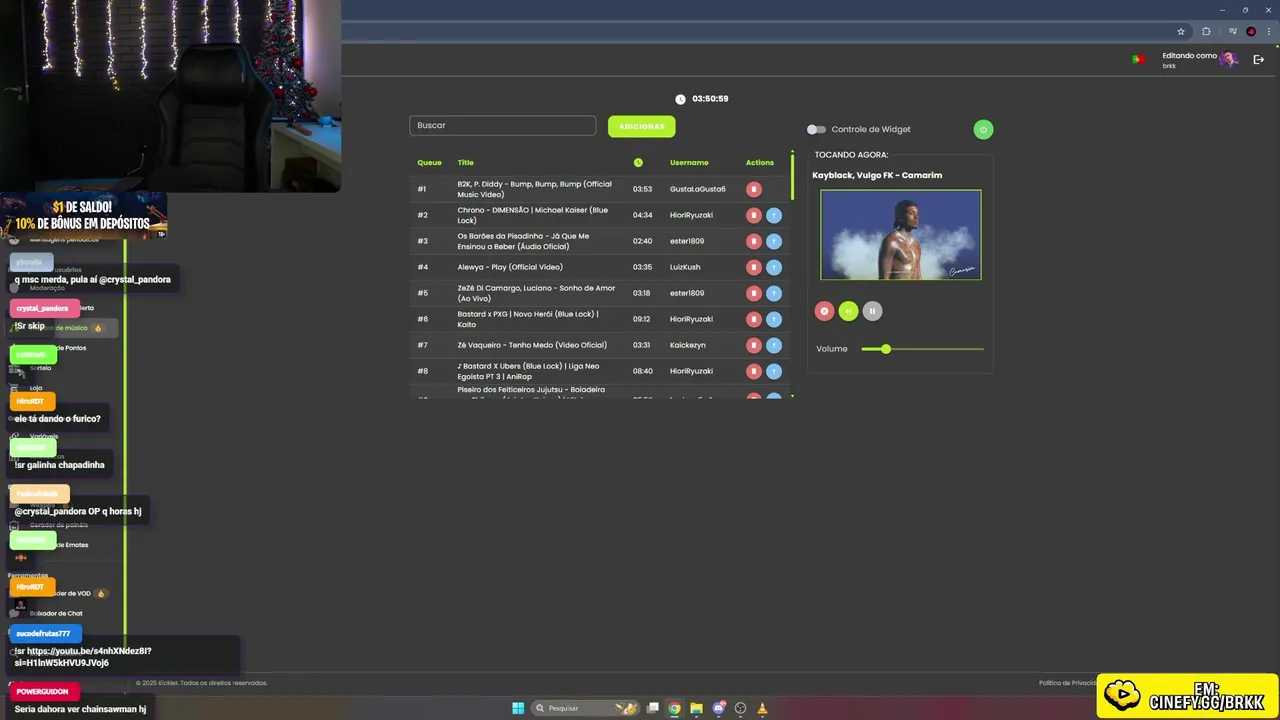Pause the currently playing song

coord(872,311)
